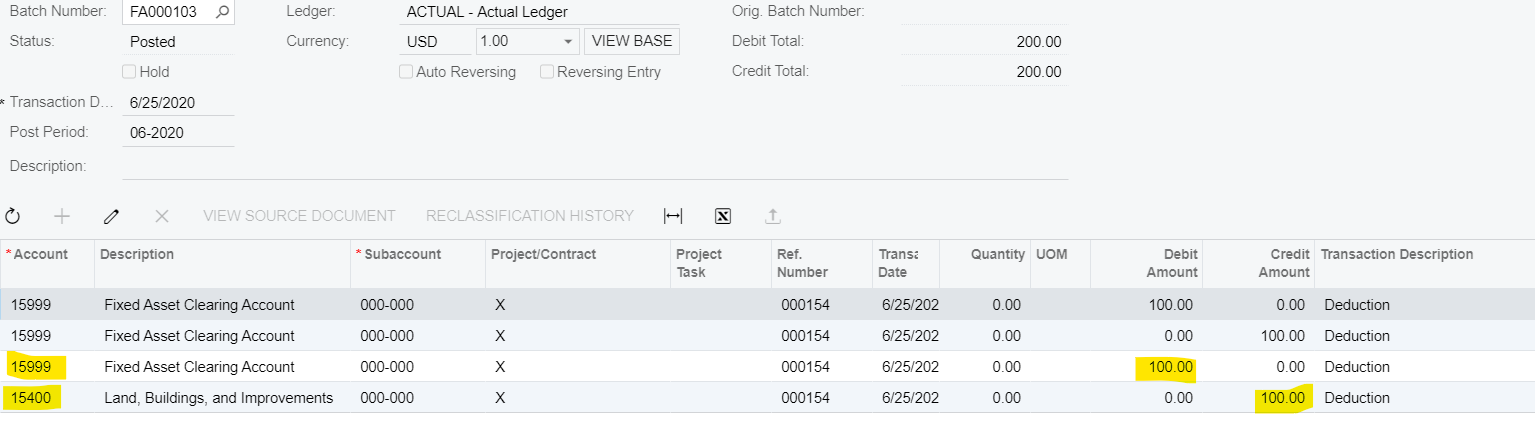Click the pencil edit row icon
Image resolution: width=1535 pixels, height=428 pixels.
pos(112,216)
